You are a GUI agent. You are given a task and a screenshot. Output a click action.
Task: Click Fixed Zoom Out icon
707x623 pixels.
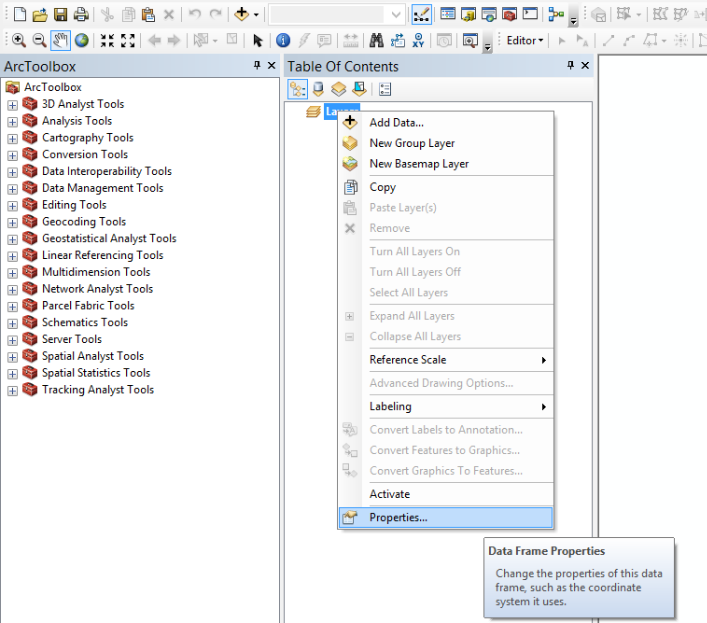coord(128,41)
